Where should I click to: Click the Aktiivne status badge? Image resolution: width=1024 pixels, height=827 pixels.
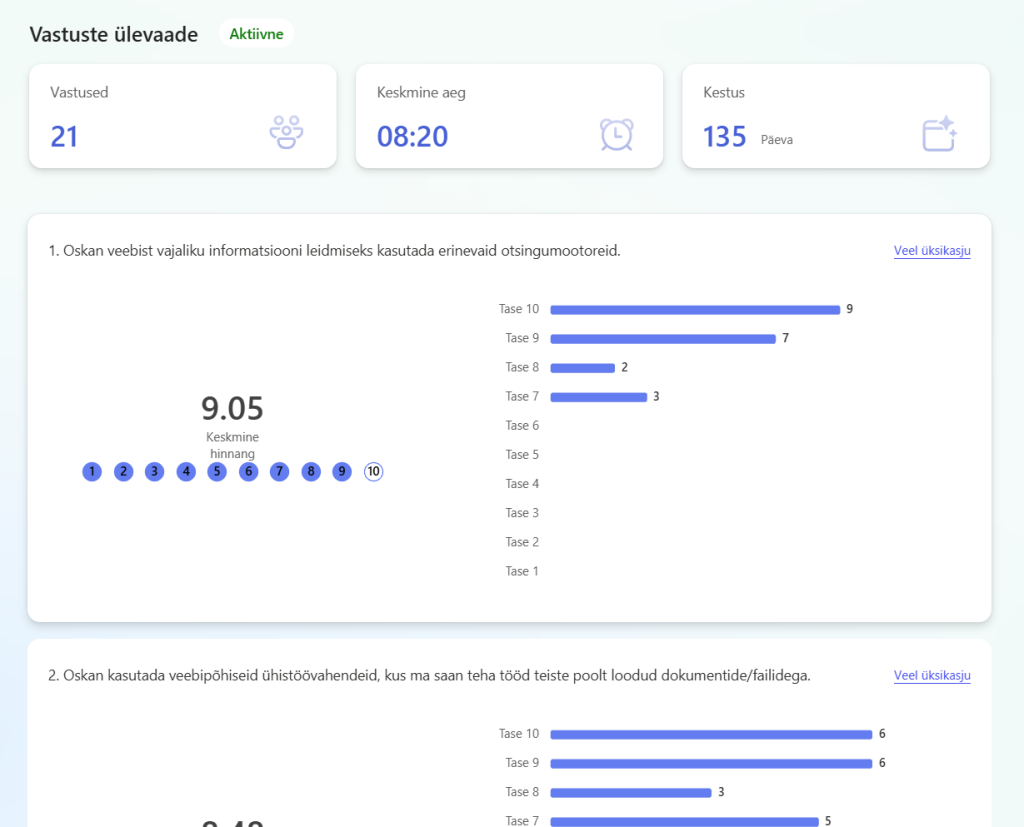256,34
